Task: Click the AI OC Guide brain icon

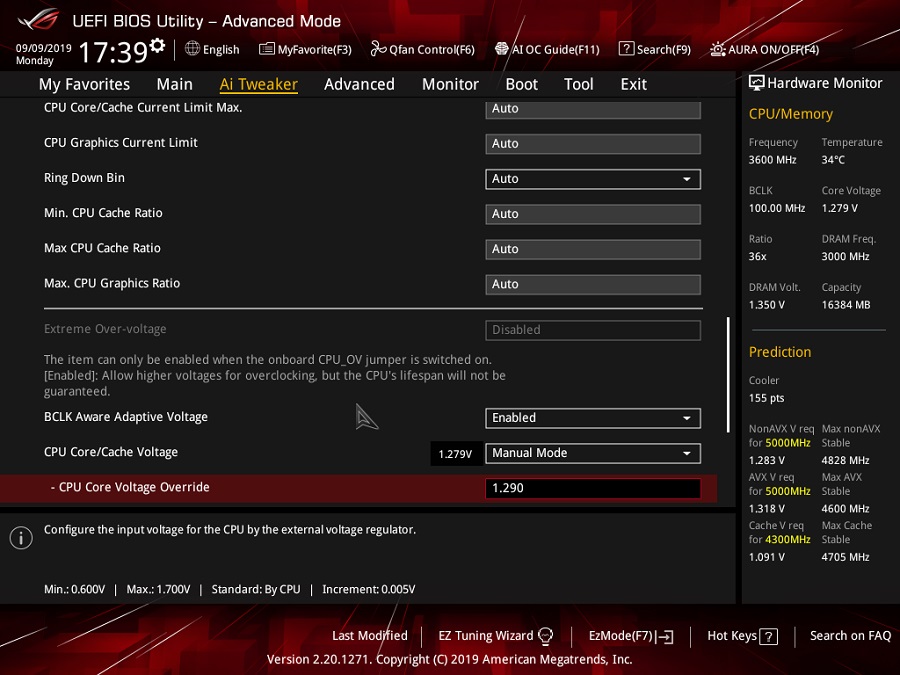Action: 502,49
